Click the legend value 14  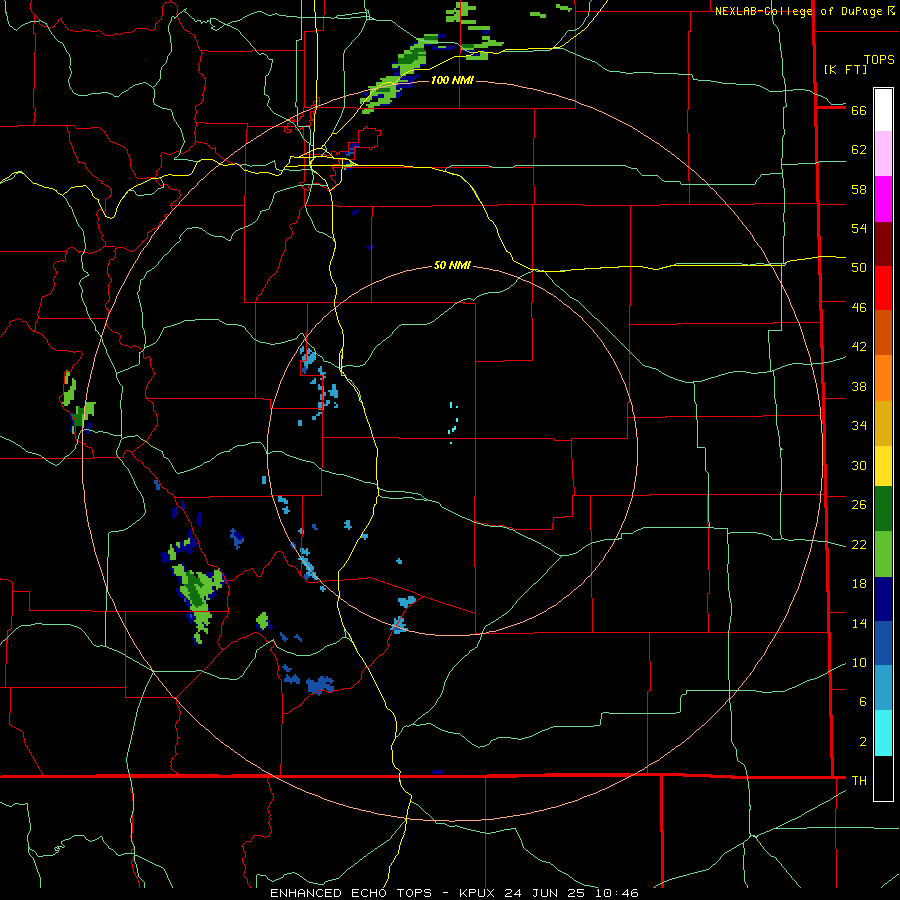pos(859,623)
